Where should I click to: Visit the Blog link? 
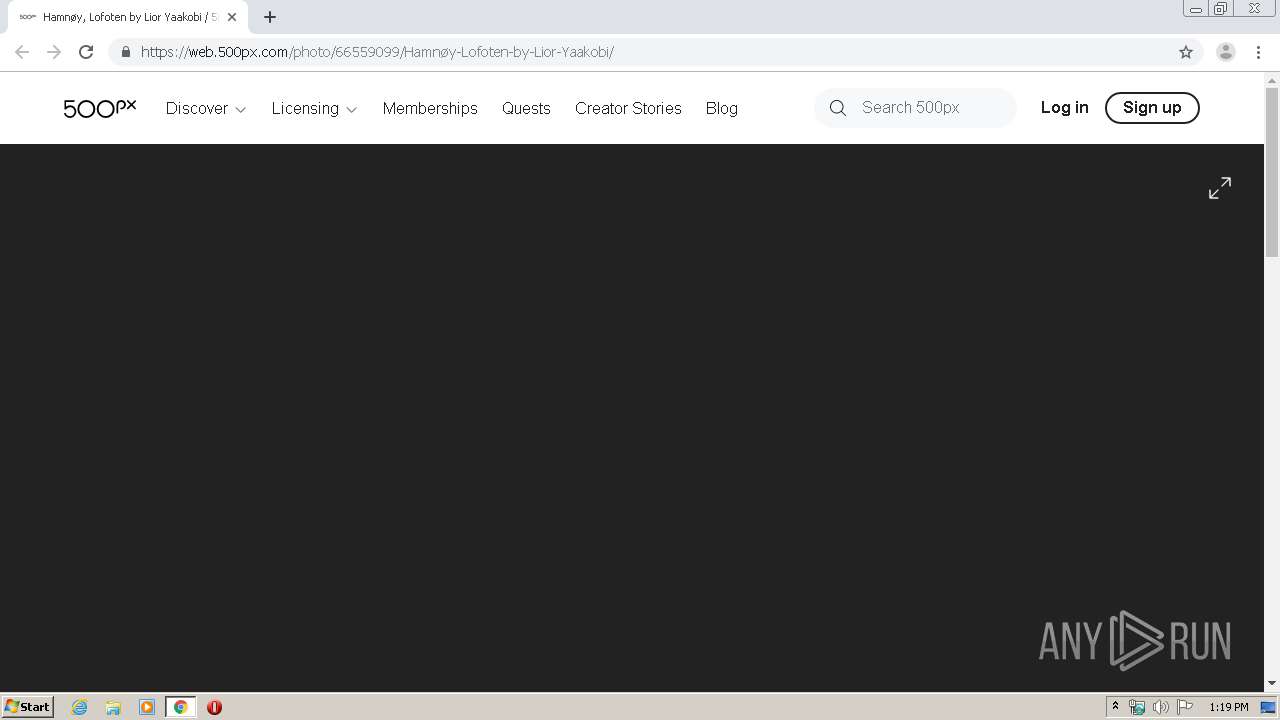[721, 108]
